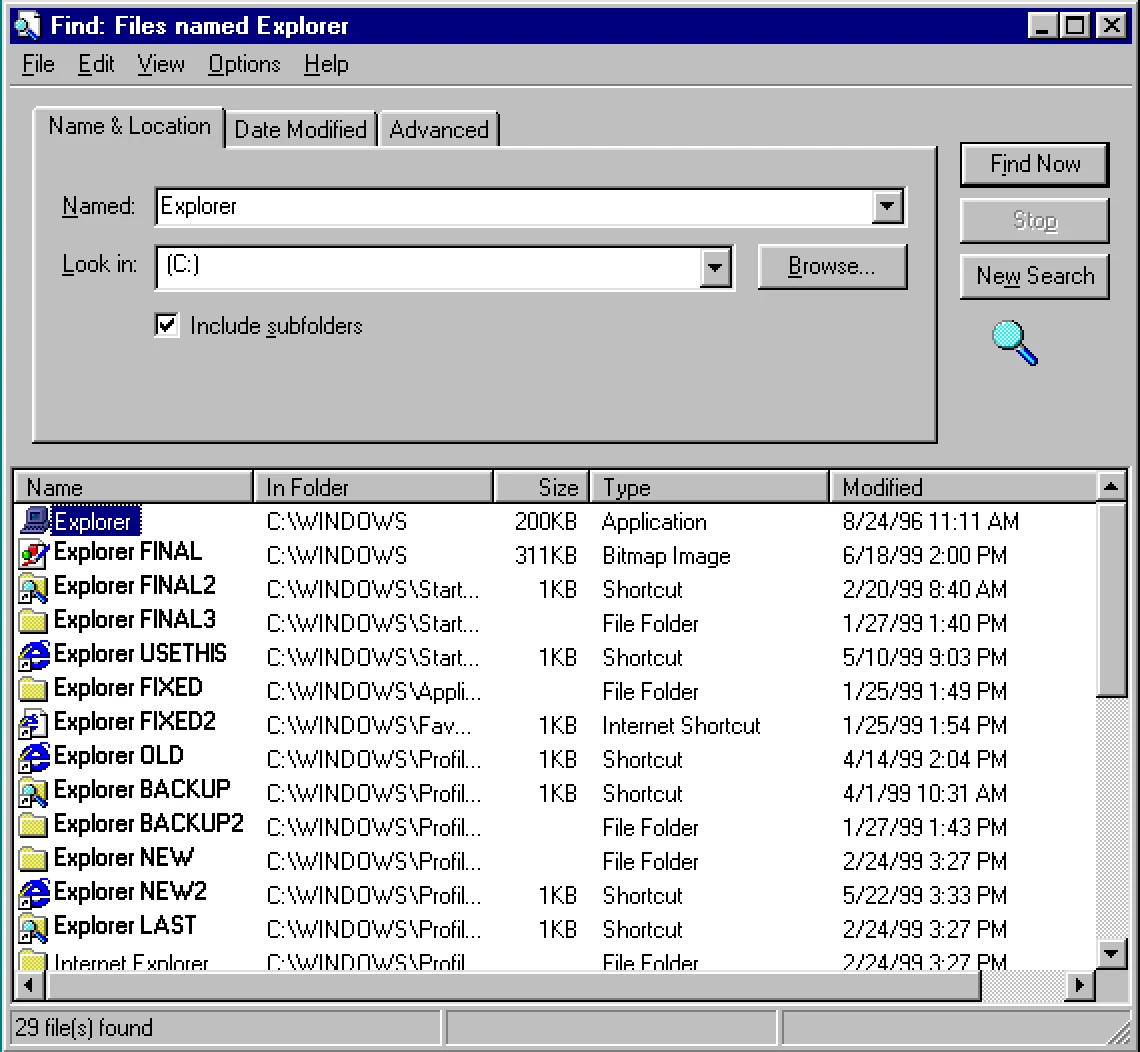Click the Internet Shortcut type cell
The height and width of the screenshot is (1052, 1140).
[x=681, y=726]
